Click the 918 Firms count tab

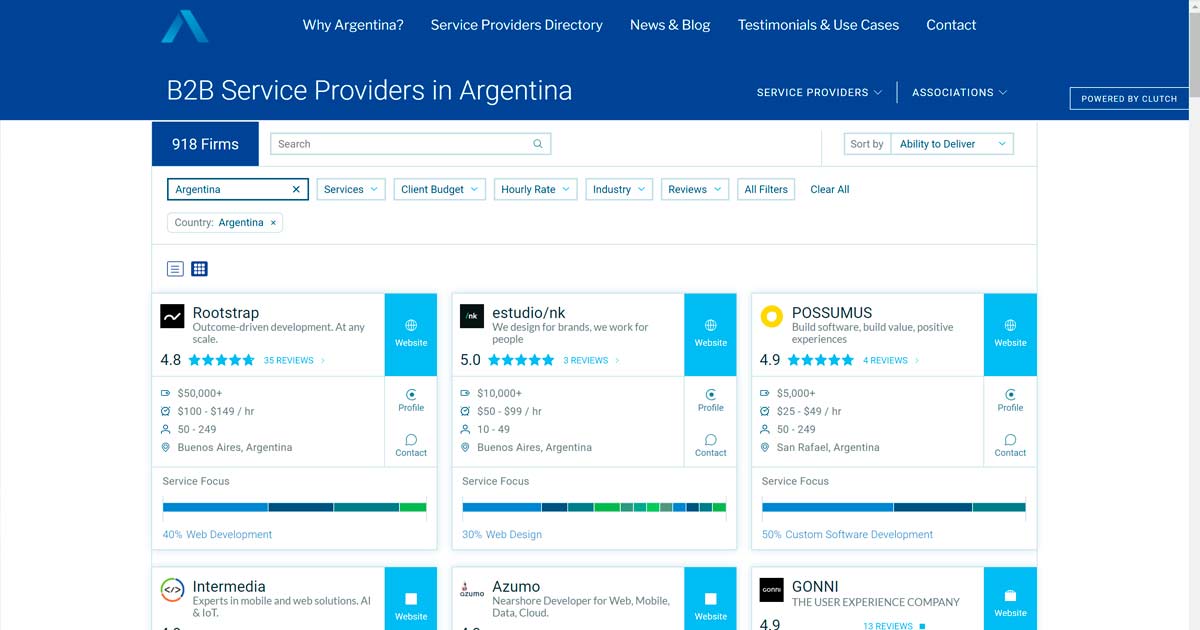tap(205, 144)
